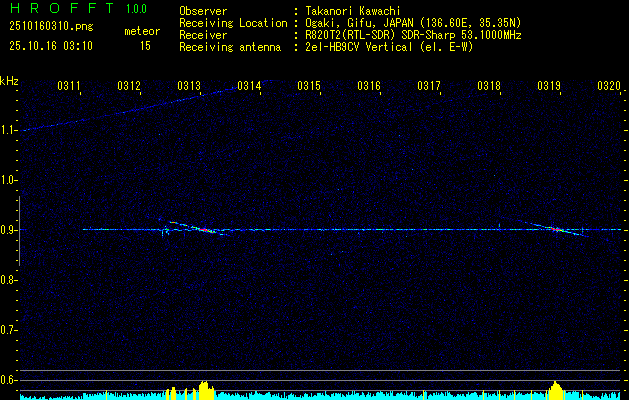The width and height of the screenshot is (629, 400).
Task: Click time axis label 0317
Action: (428, 85)
